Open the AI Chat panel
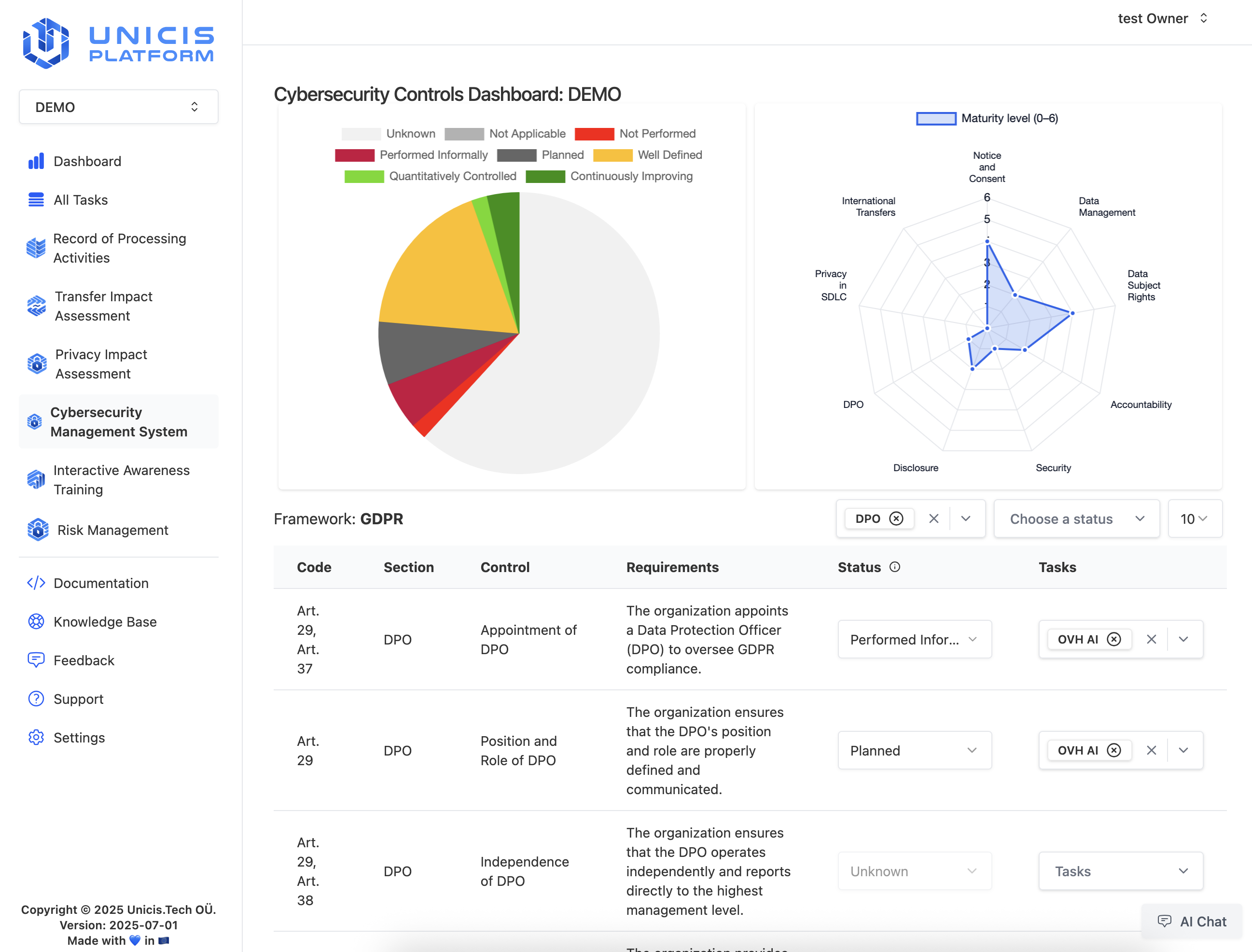The image size is (1252, 952). click(x=1191, y=922)
